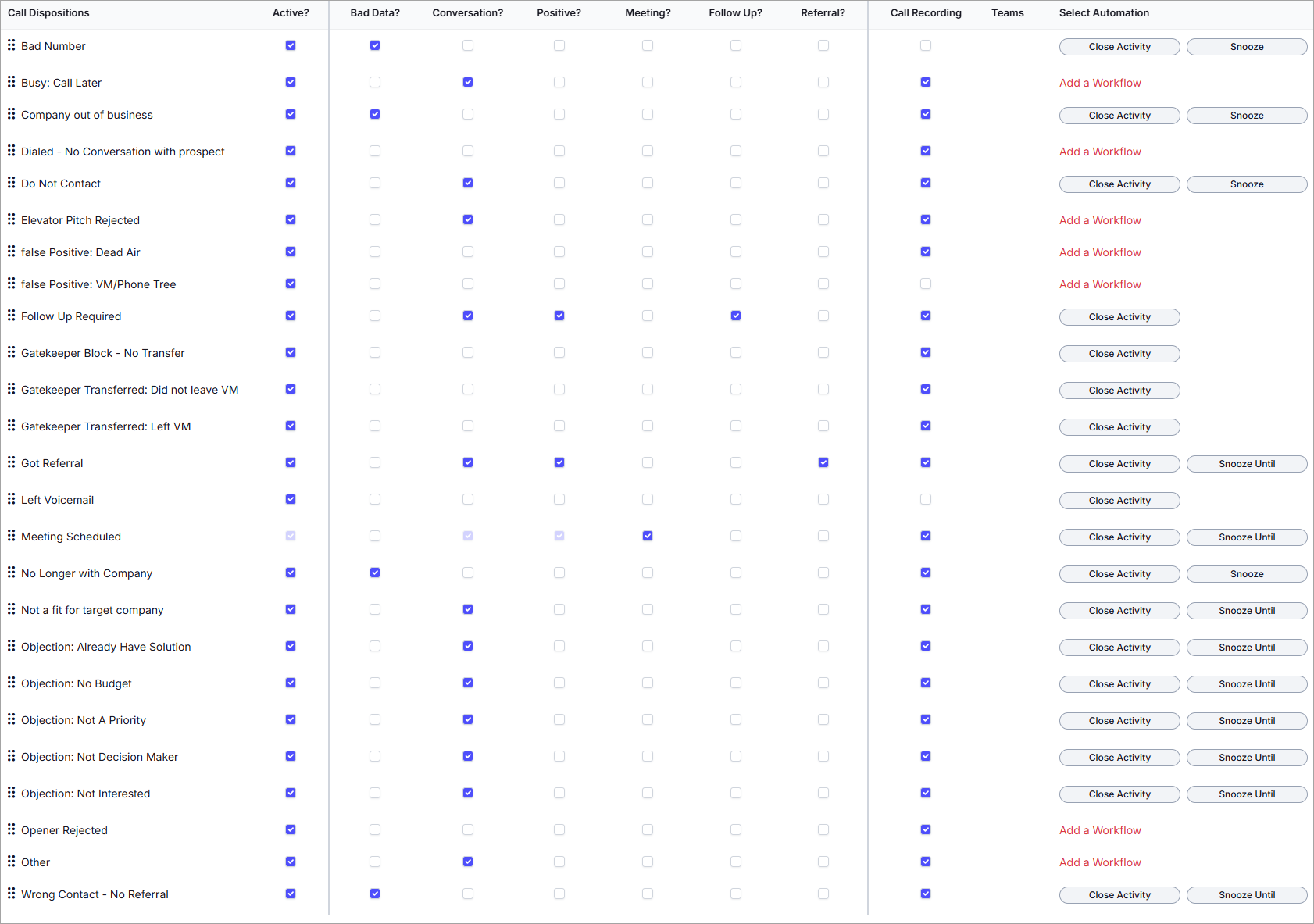Click drag handle for Not a fit for target company
Screen dimensions: 1314x924
11,609
